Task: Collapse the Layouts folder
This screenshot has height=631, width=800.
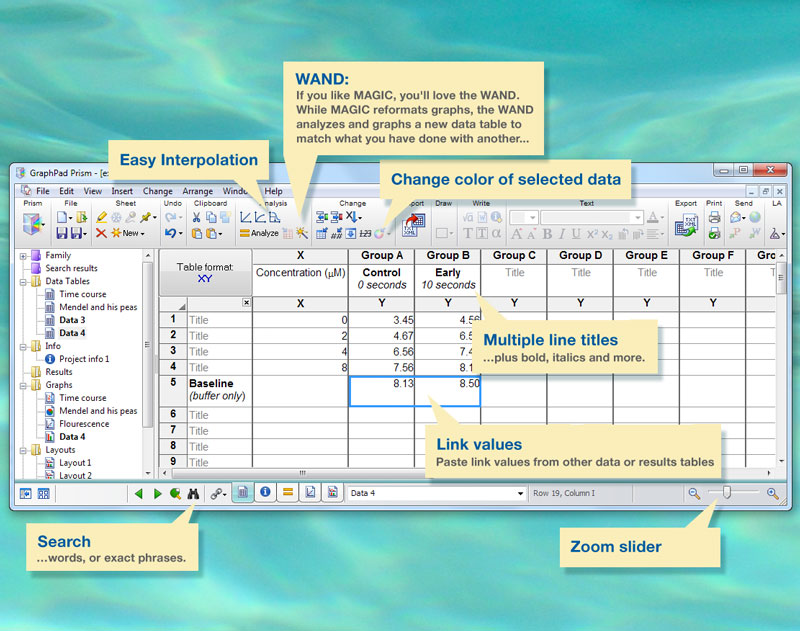Action: [23, 450]
